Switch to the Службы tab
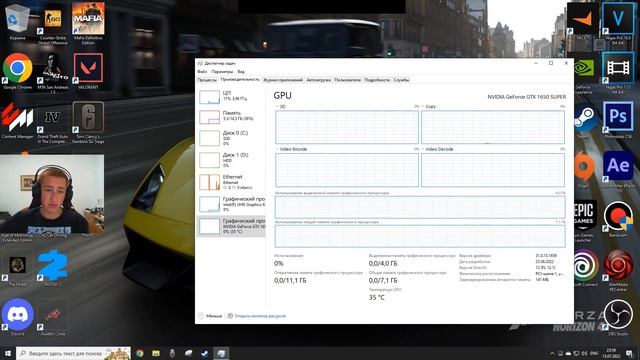Image resolution: width=640 pixels, height=360 pixels. click(401, 80)
